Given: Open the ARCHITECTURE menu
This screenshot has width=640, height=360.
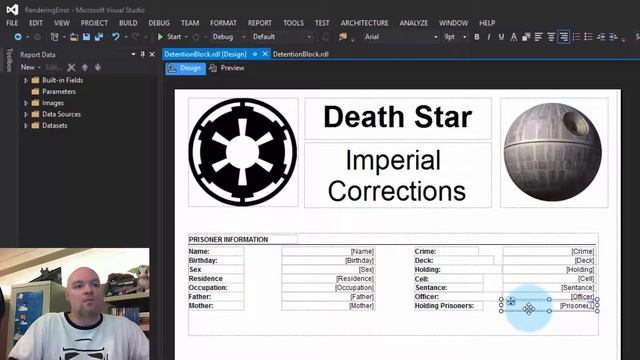Looking at the screenshot, I should 364,23.
